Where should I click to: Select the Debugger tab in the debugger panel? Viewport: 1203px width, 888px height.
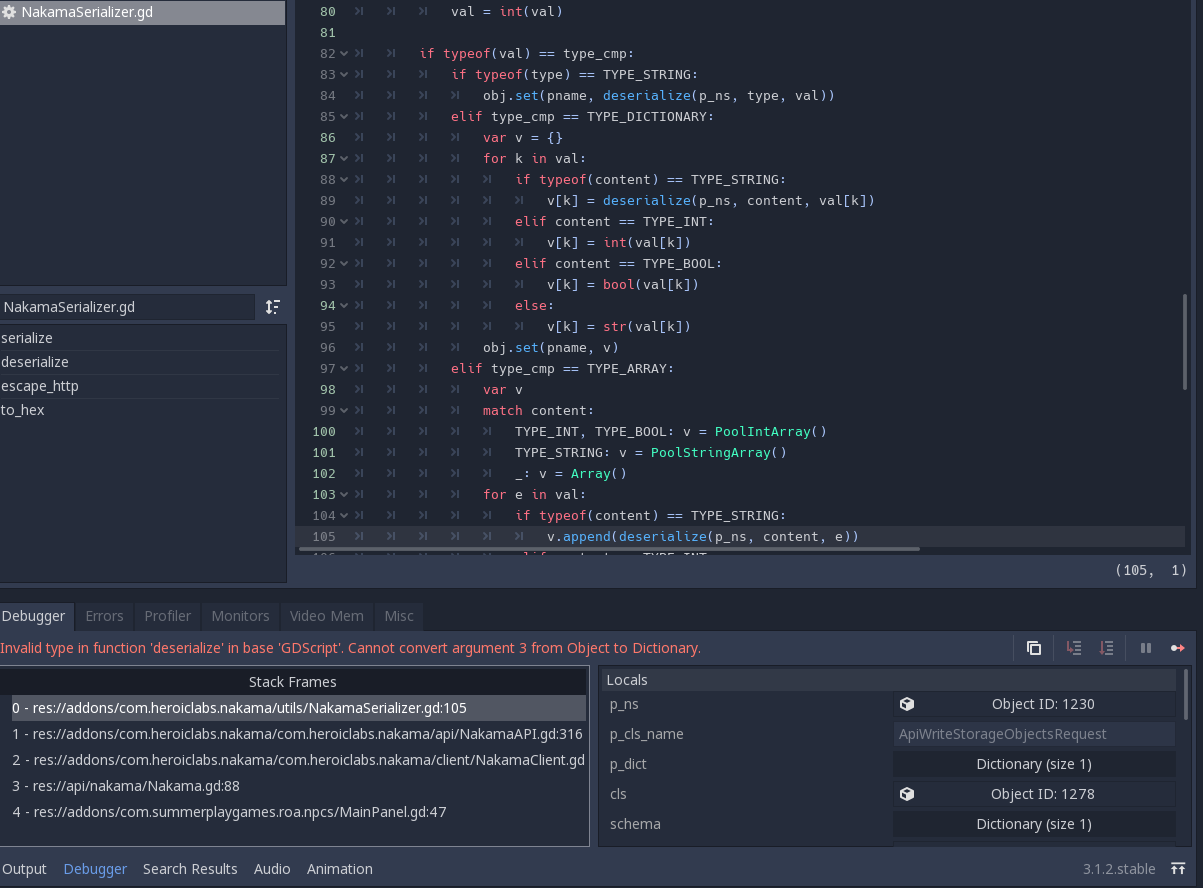(x=37, y=616)
